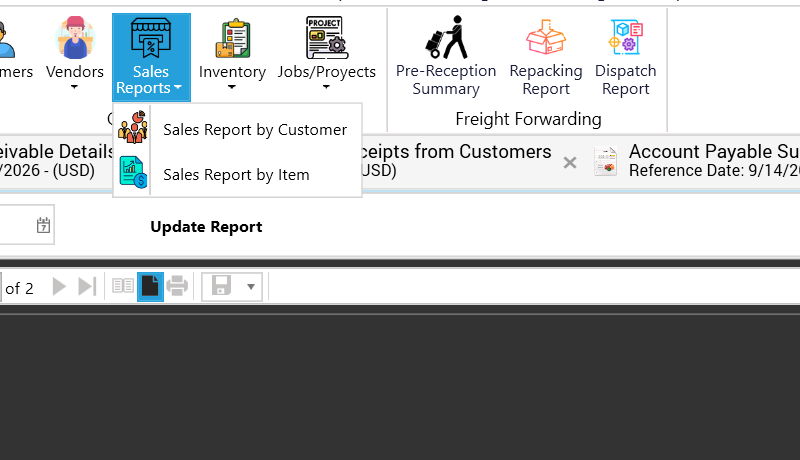This screenshot has width=800, height=460.
Task: Click the Sales Reports storefront icon
Action: click(x=151, y=37)
